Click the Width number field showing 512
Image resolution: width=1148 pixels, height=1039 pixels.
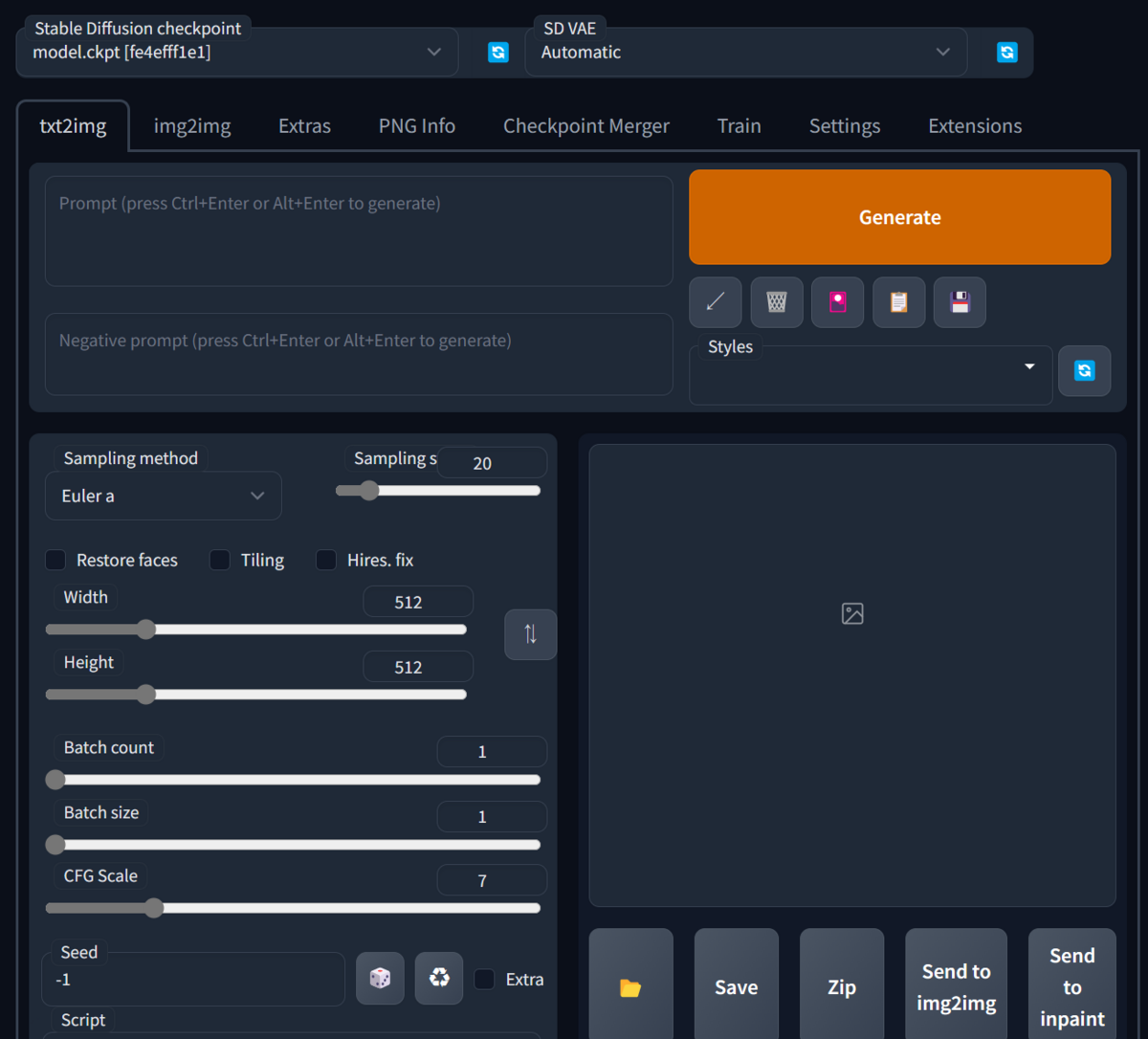tap(418, 602)
